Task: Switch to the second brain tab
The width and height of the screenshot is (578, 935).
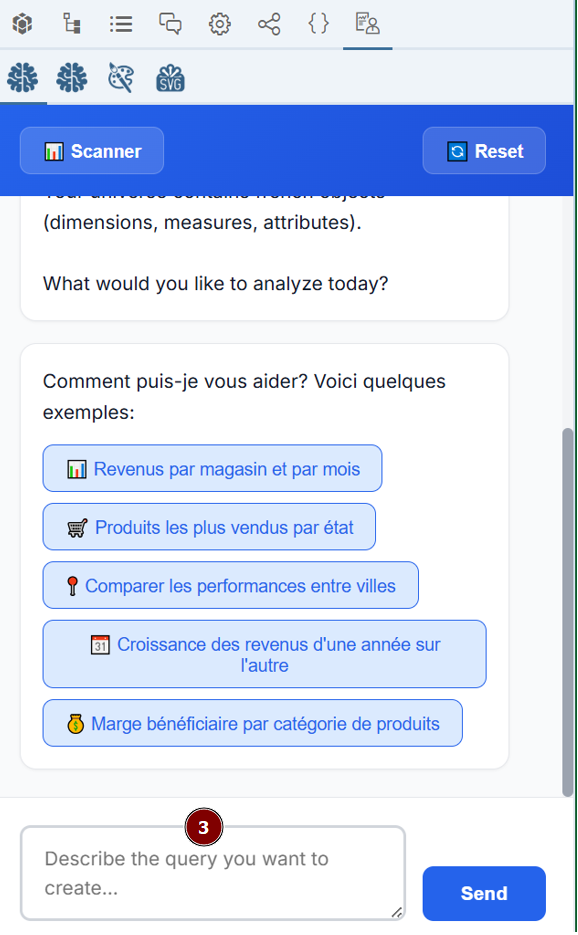Action: click(71, 77)
